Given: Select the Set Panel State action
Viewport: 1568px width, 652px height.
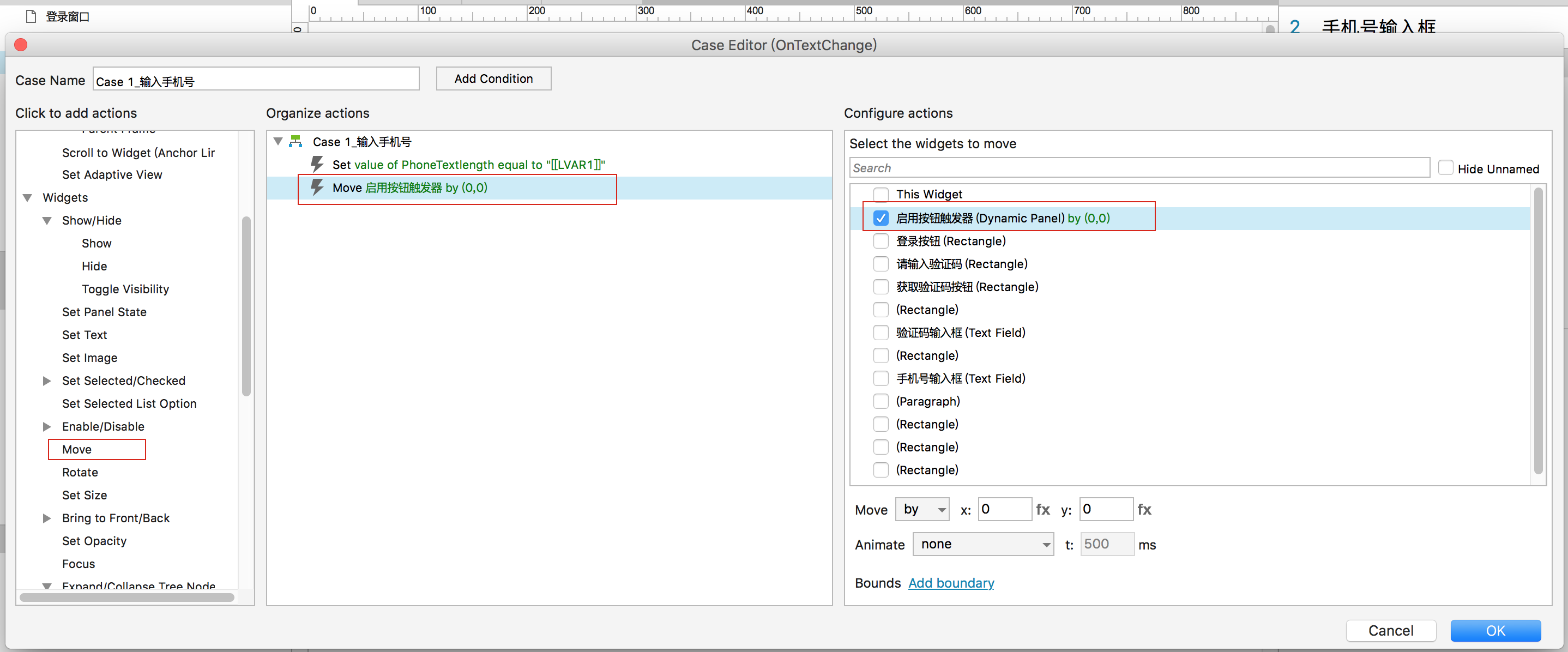Looking at the screenshot, I should [x=104, y=312].
